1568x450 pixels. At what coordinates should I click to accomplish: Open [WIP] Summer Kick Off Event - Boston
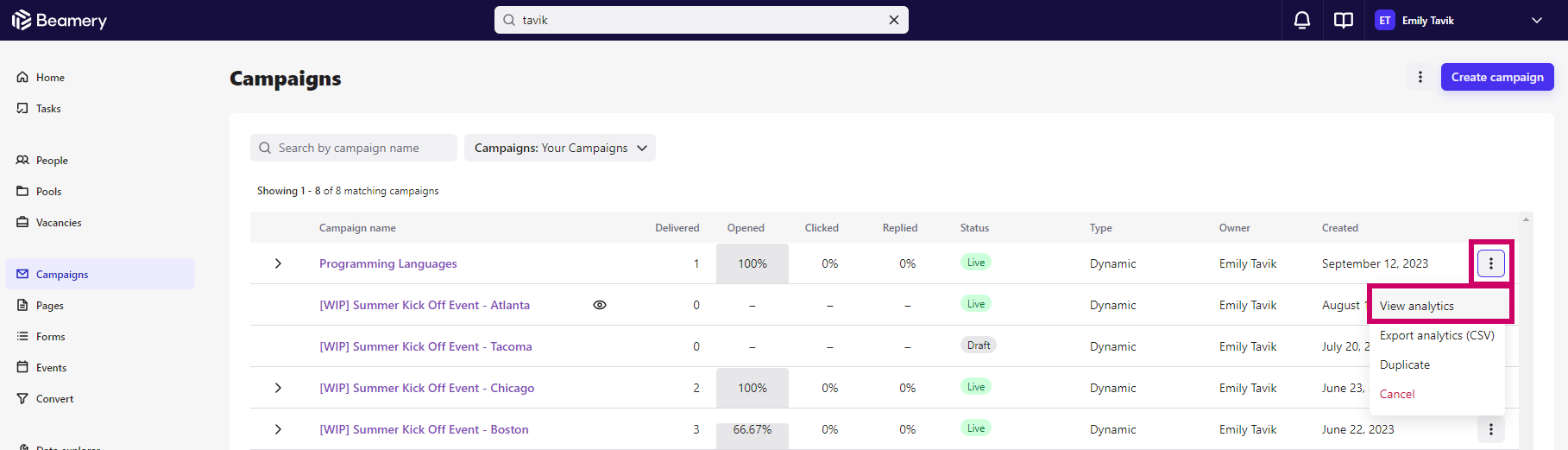[x=424, y=429]
